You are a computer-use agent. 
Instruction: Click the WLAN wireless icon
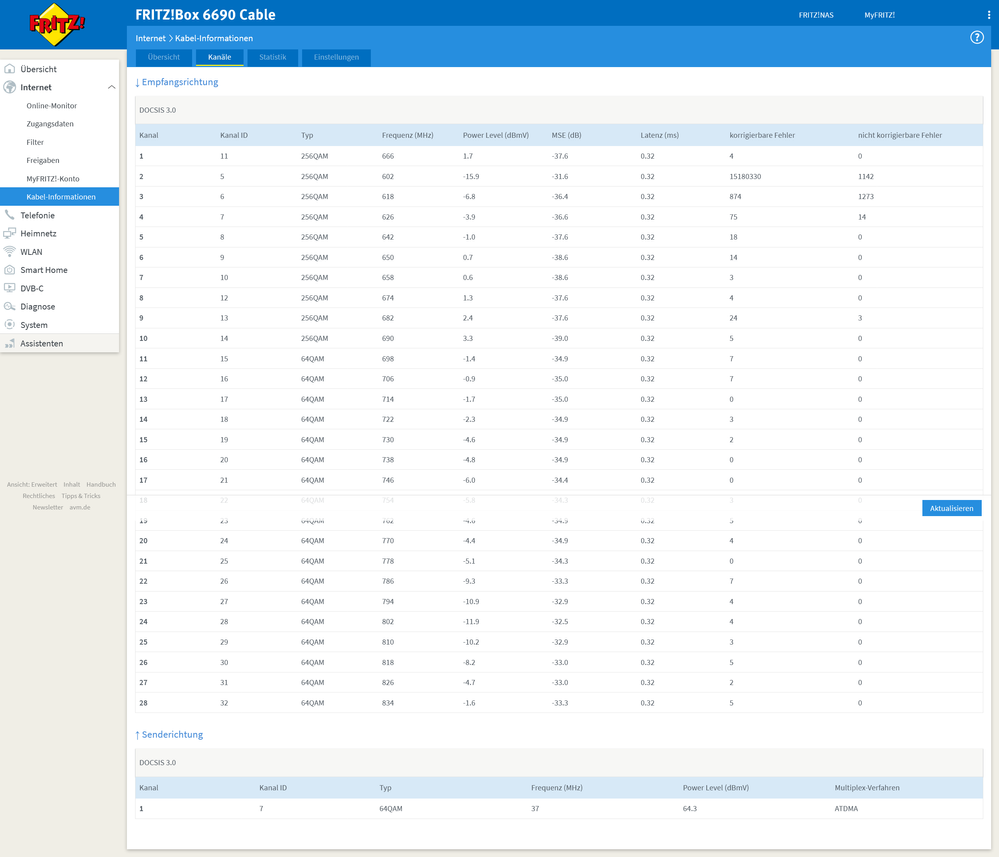(10, 252)
